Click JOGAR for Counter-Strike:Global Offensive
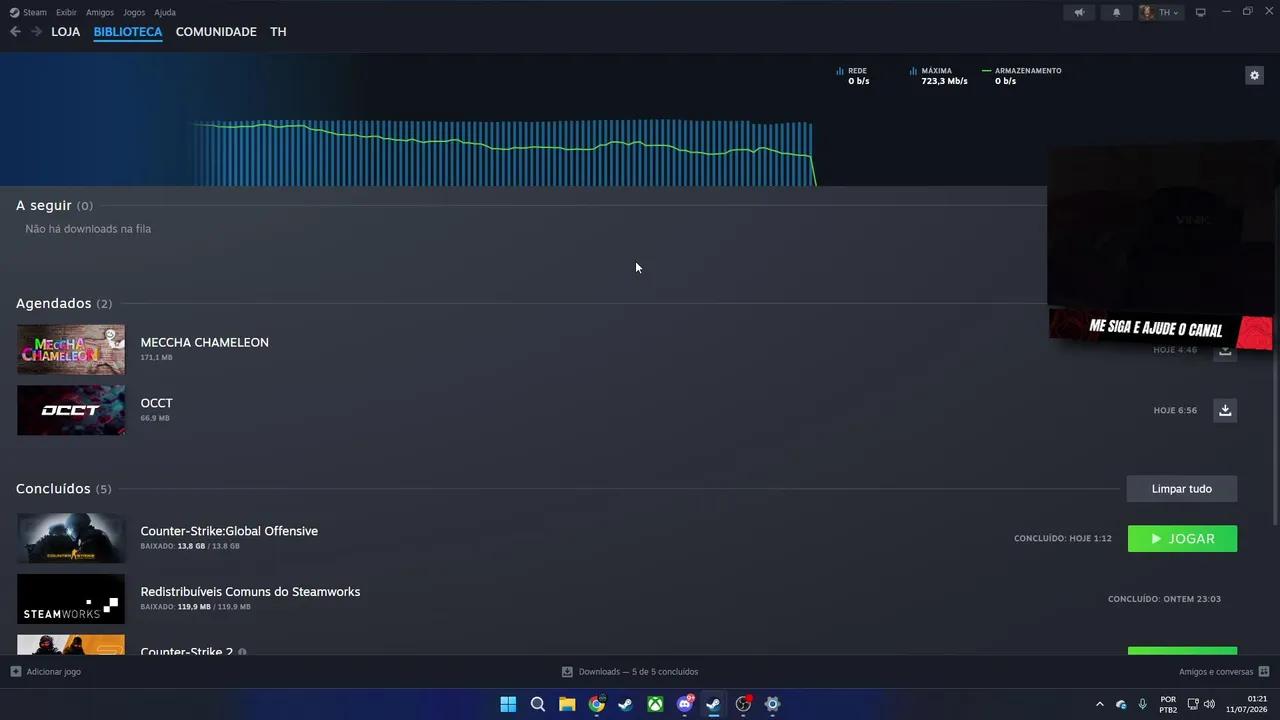Image resolution: width=1280 pixels, height=720 pixels. click(1182, 538)
